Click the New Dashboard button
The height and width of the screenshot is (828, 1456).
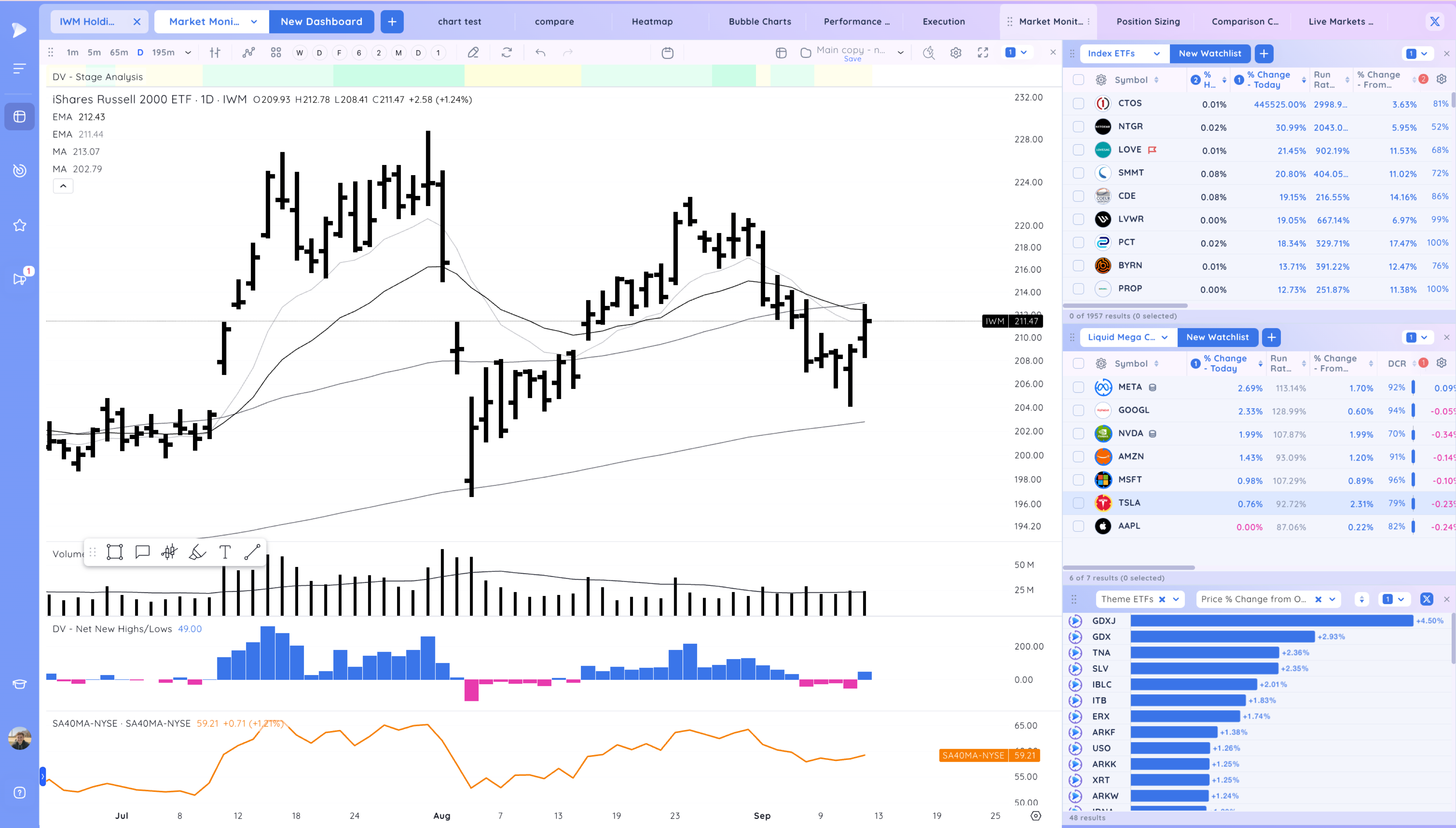321,21
